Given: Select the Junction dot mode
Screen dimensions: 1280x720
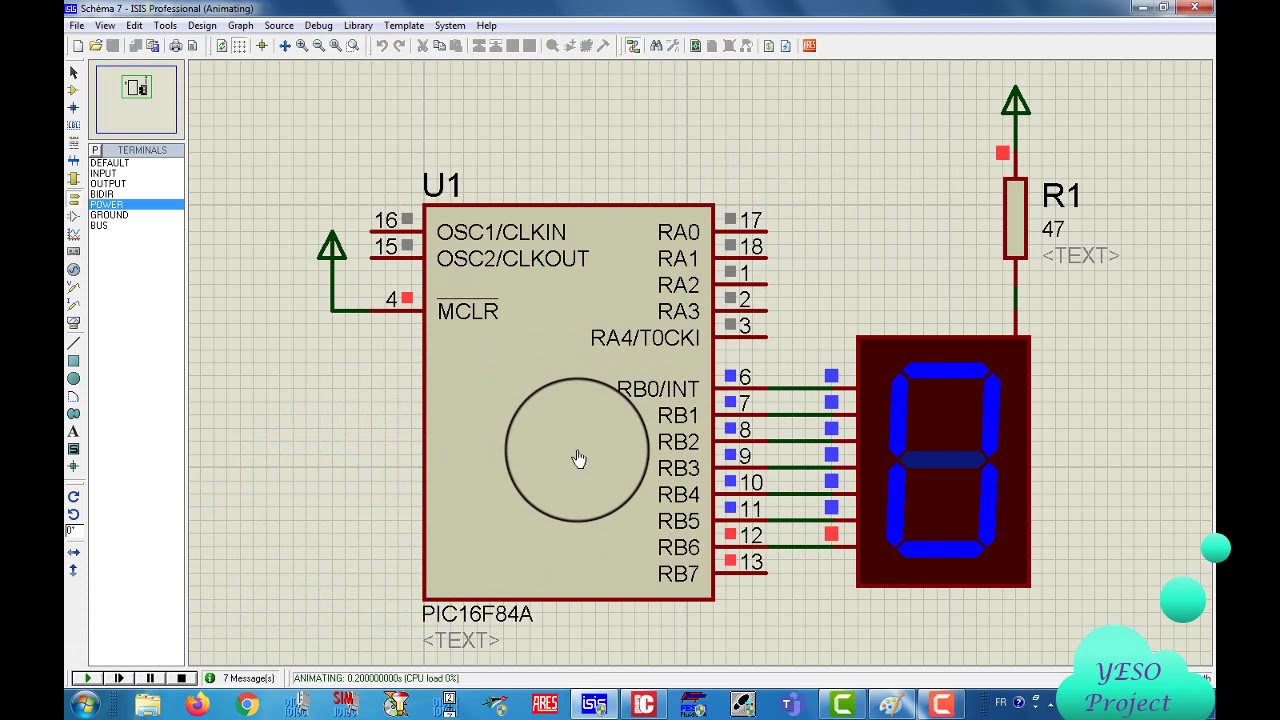Looking at the screenshot, I should (73, 107).
